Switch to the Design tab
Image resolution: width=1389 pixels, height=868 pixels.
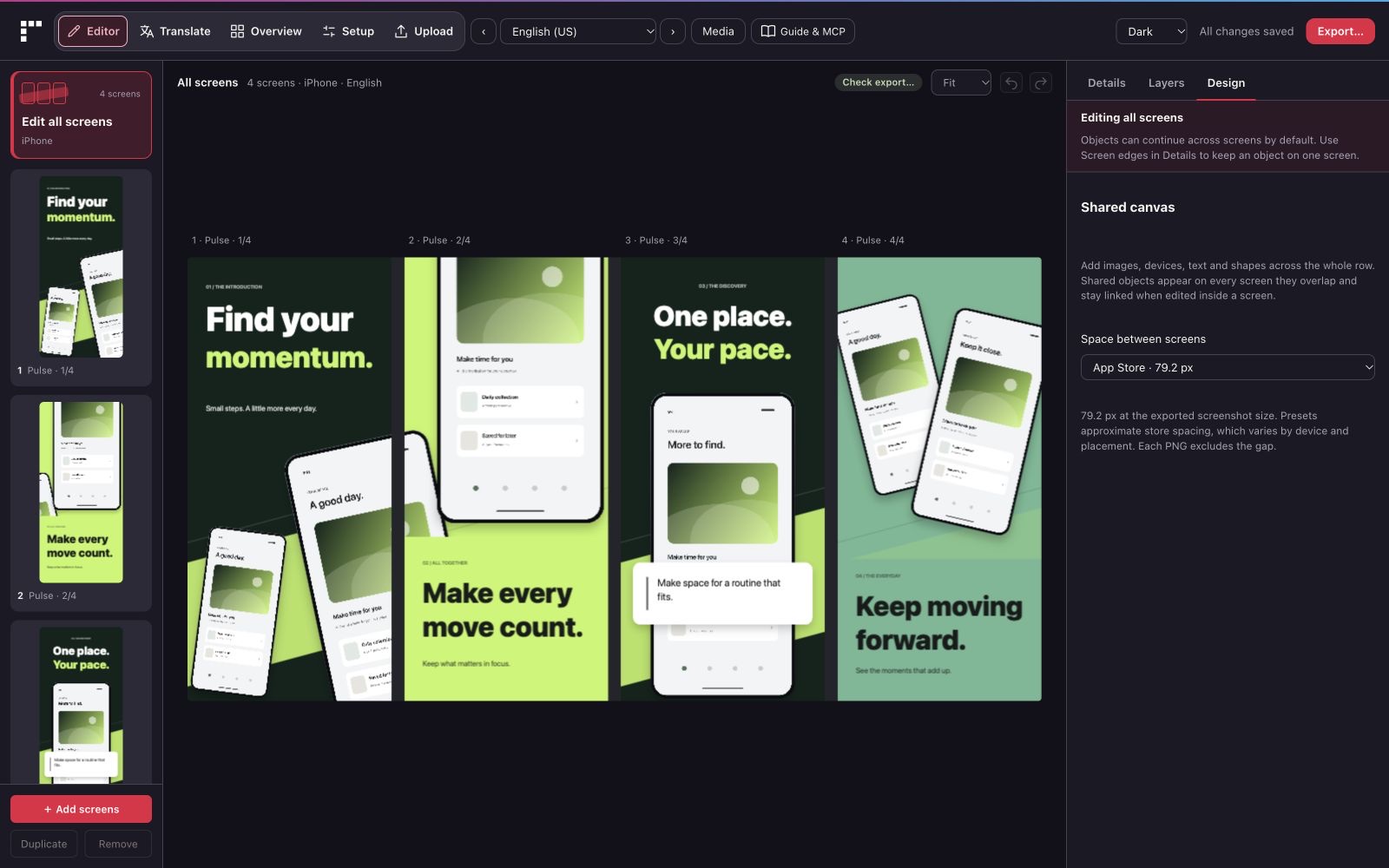(x=1226, y=82)
